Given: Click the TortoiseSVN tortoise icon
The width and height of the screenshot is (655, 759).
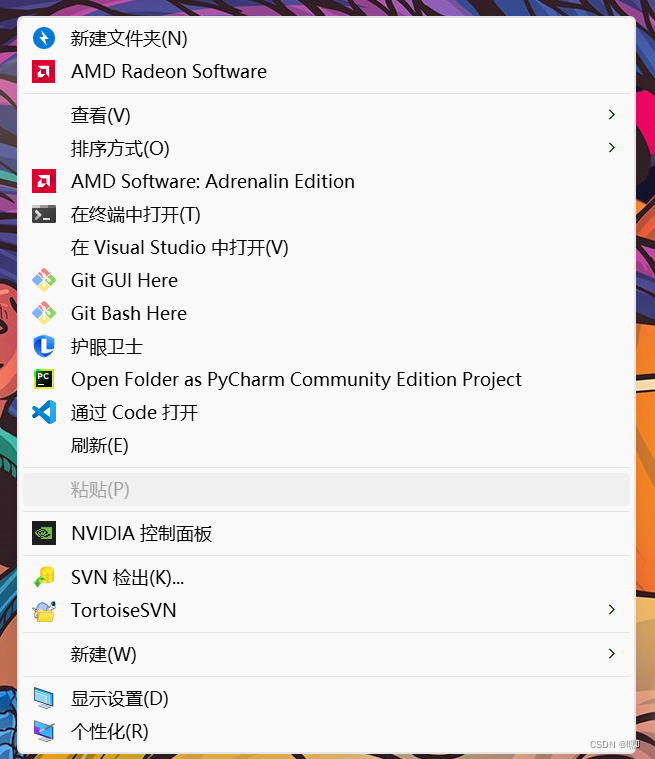Looking at the screenshot, I should (44, 610).
